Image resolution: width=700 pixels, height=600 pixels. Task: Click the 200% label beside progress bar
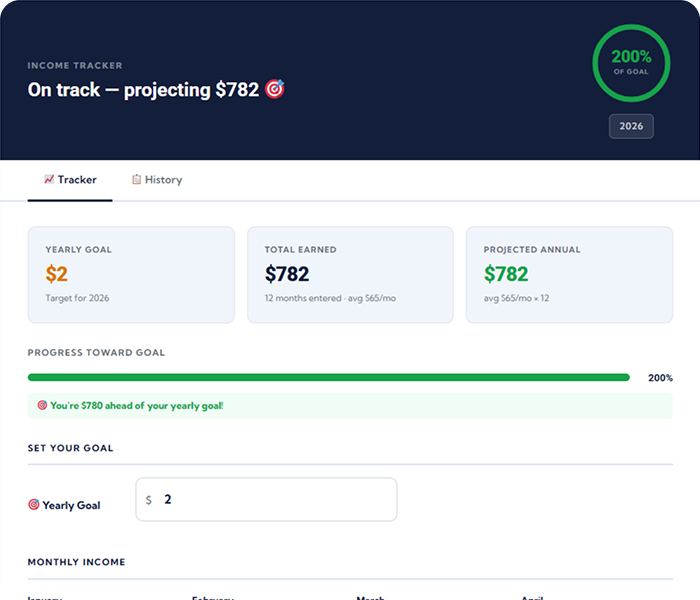tap(660, 378)
